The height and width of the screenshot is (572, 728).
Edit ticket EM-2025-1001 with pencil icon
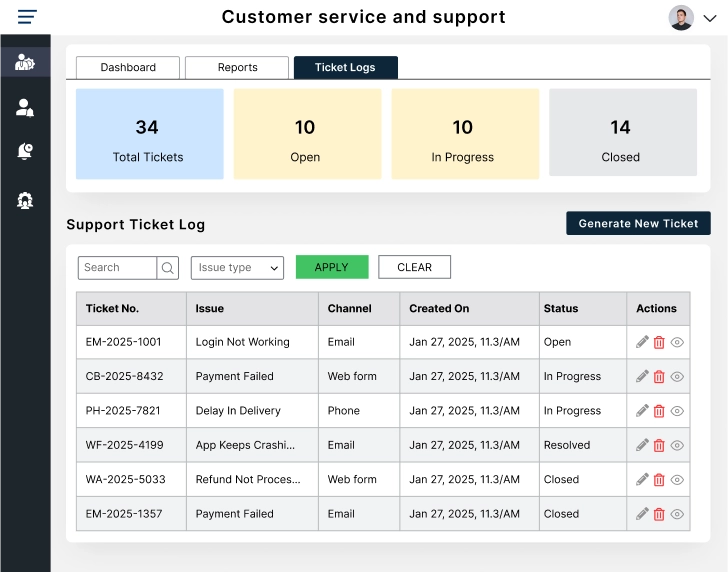pos(642,342)
